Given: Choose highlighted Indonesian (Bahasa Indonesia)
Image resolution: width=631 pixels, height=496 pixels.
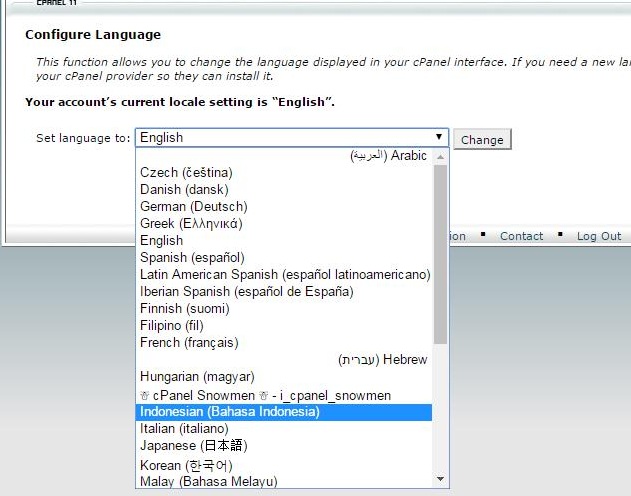Looking at the screenshot, I should tap(284, 412).
